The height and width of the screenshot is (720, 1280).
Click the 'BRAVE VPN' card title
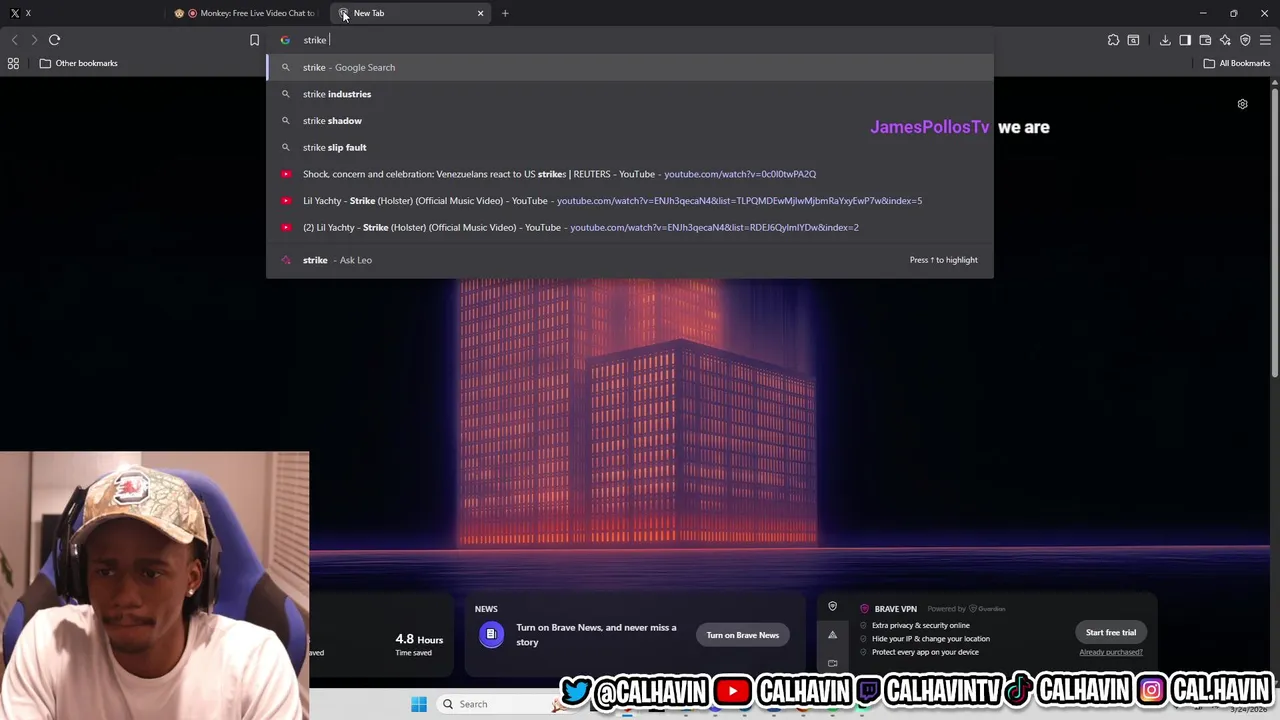click(x=895, y=609)
